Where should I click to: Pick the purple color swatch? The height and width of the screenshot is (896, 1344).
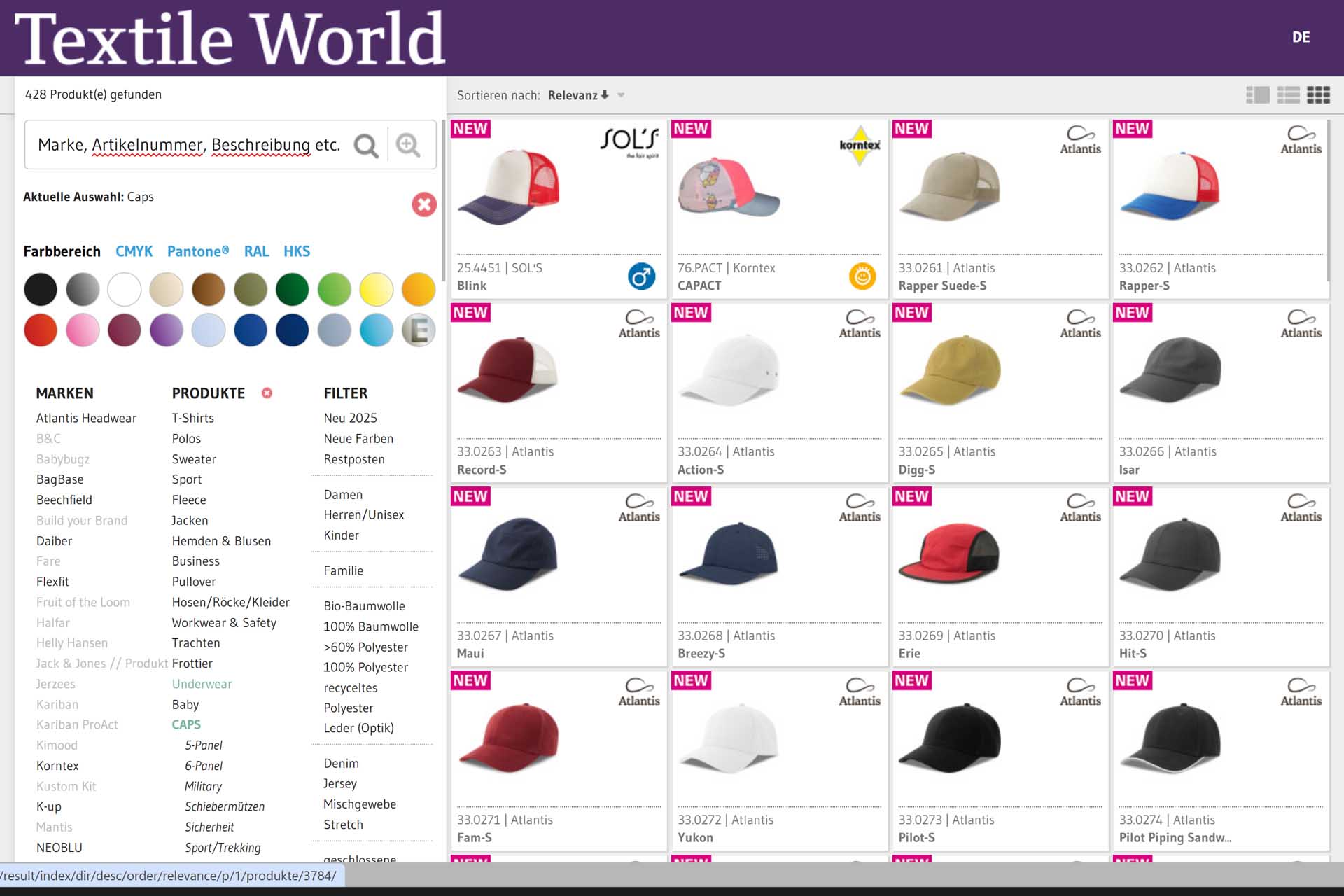(167, 330)
